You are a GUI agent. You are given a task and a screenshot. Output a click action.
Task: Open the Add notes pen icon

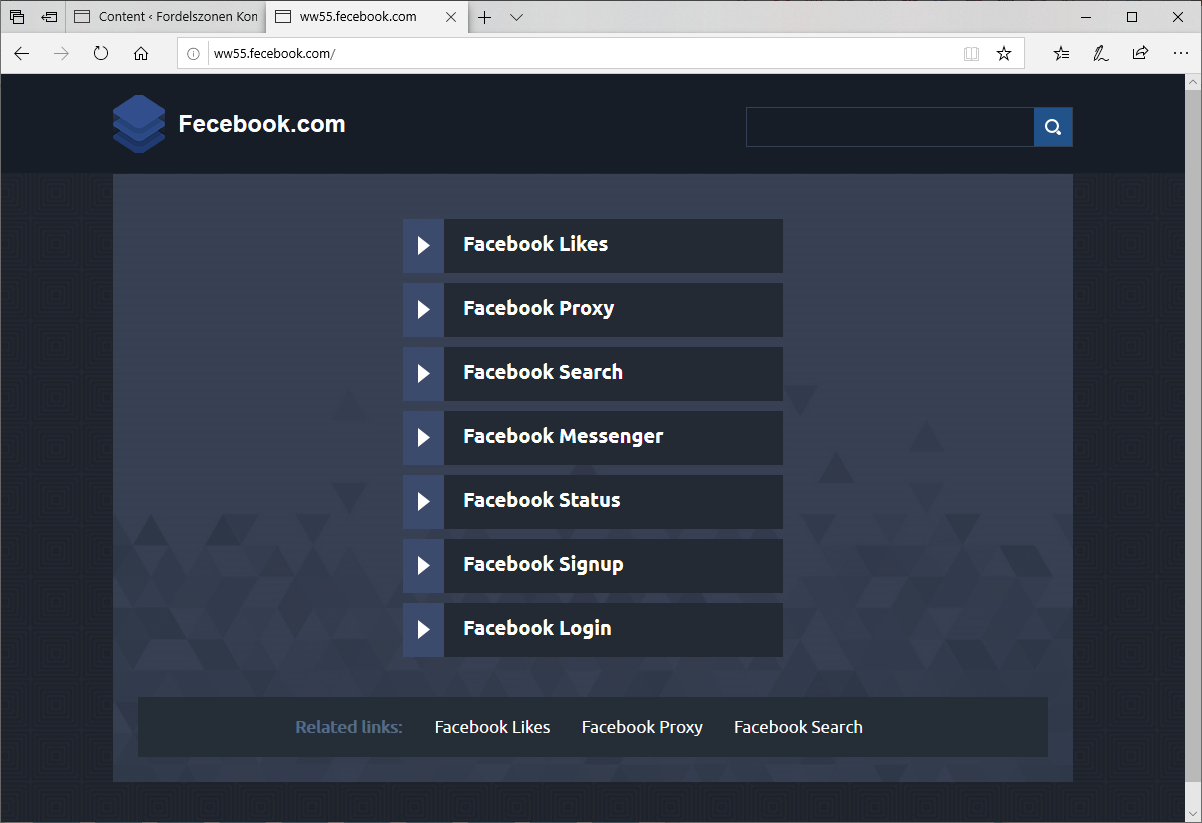[x=1101, y=54]
